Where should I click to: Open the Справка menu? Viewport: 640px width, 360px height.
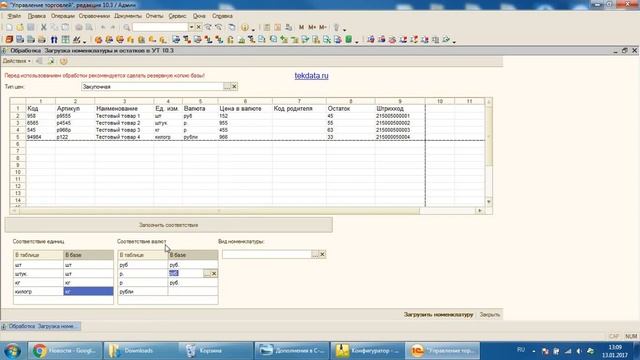pyautogui.click(x=222, y=16)
